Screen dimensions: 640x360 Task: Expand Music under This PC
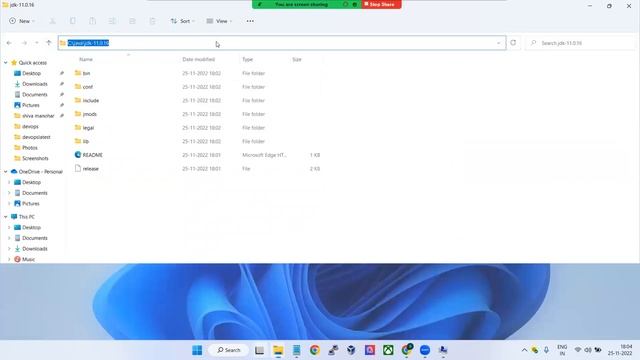click(x=9, y=259)
